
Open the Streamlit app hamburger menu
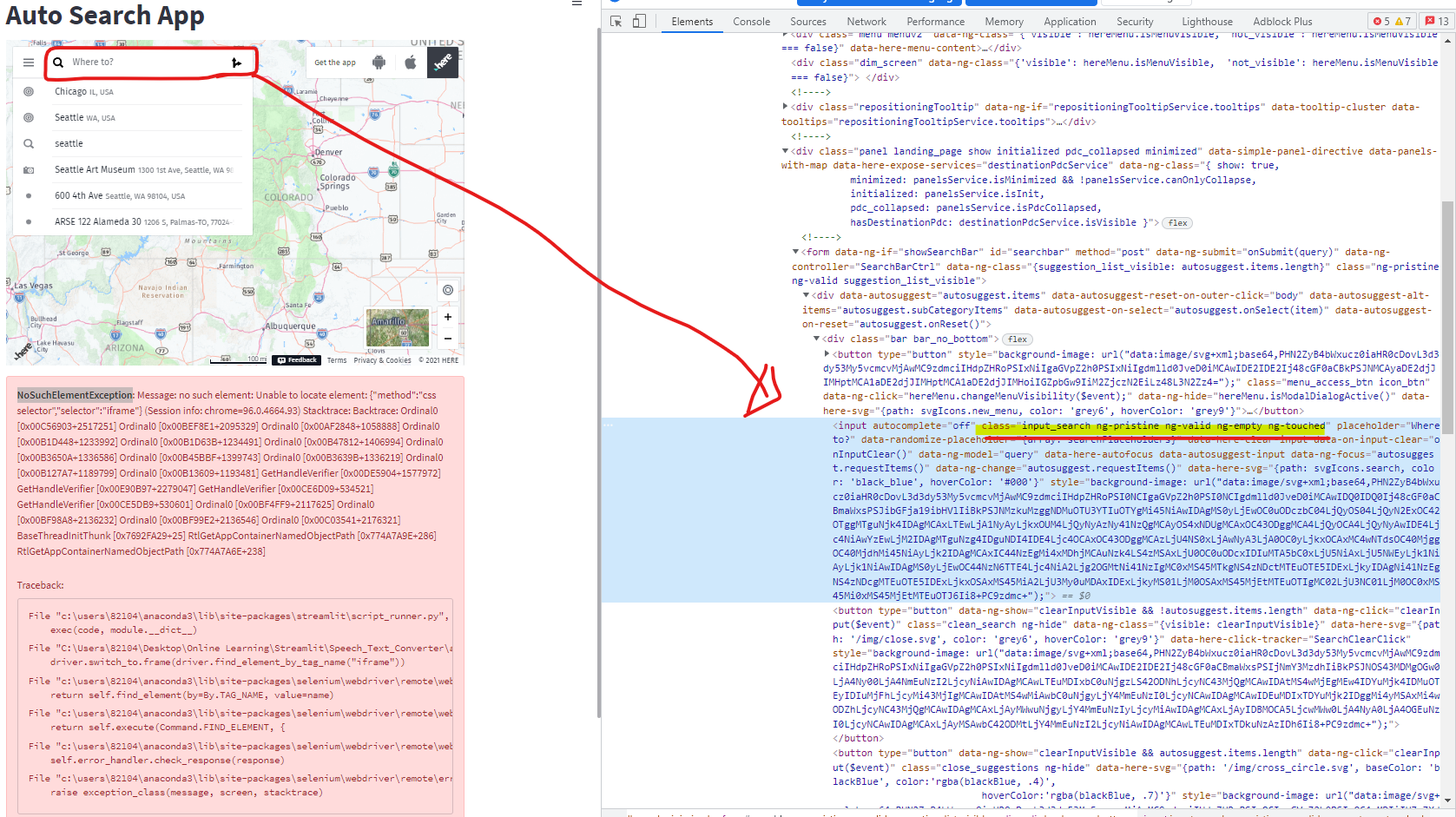point(576,3)
